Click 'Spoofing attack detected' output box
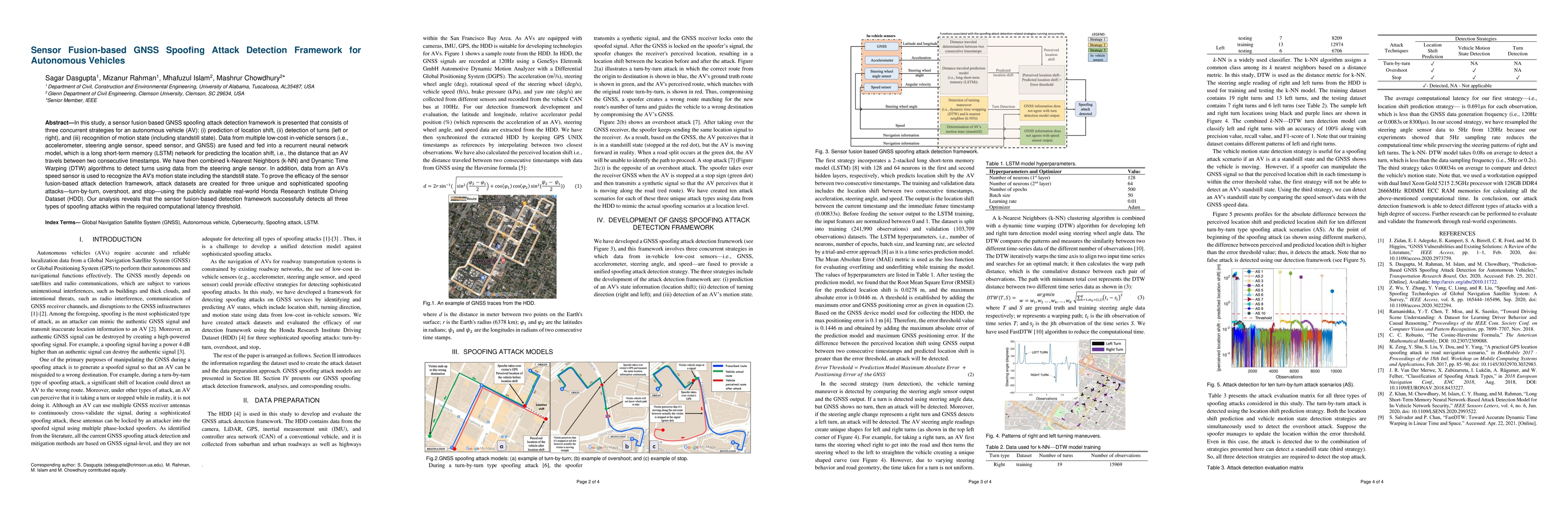 click(1086, 109)
